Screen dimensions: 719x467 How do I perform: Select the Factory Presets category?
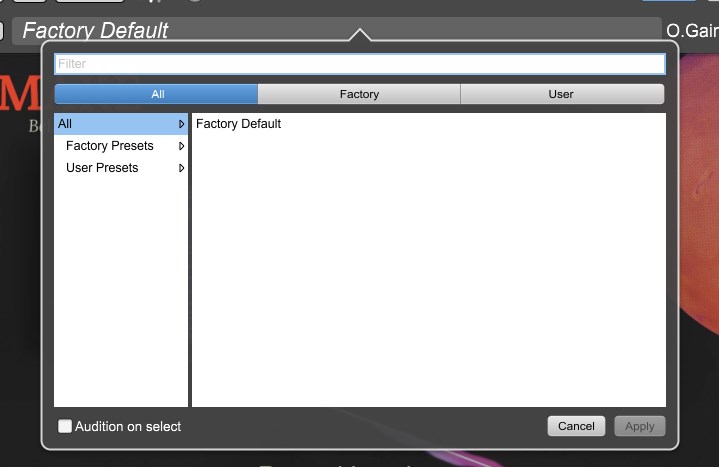pos(109,146)
